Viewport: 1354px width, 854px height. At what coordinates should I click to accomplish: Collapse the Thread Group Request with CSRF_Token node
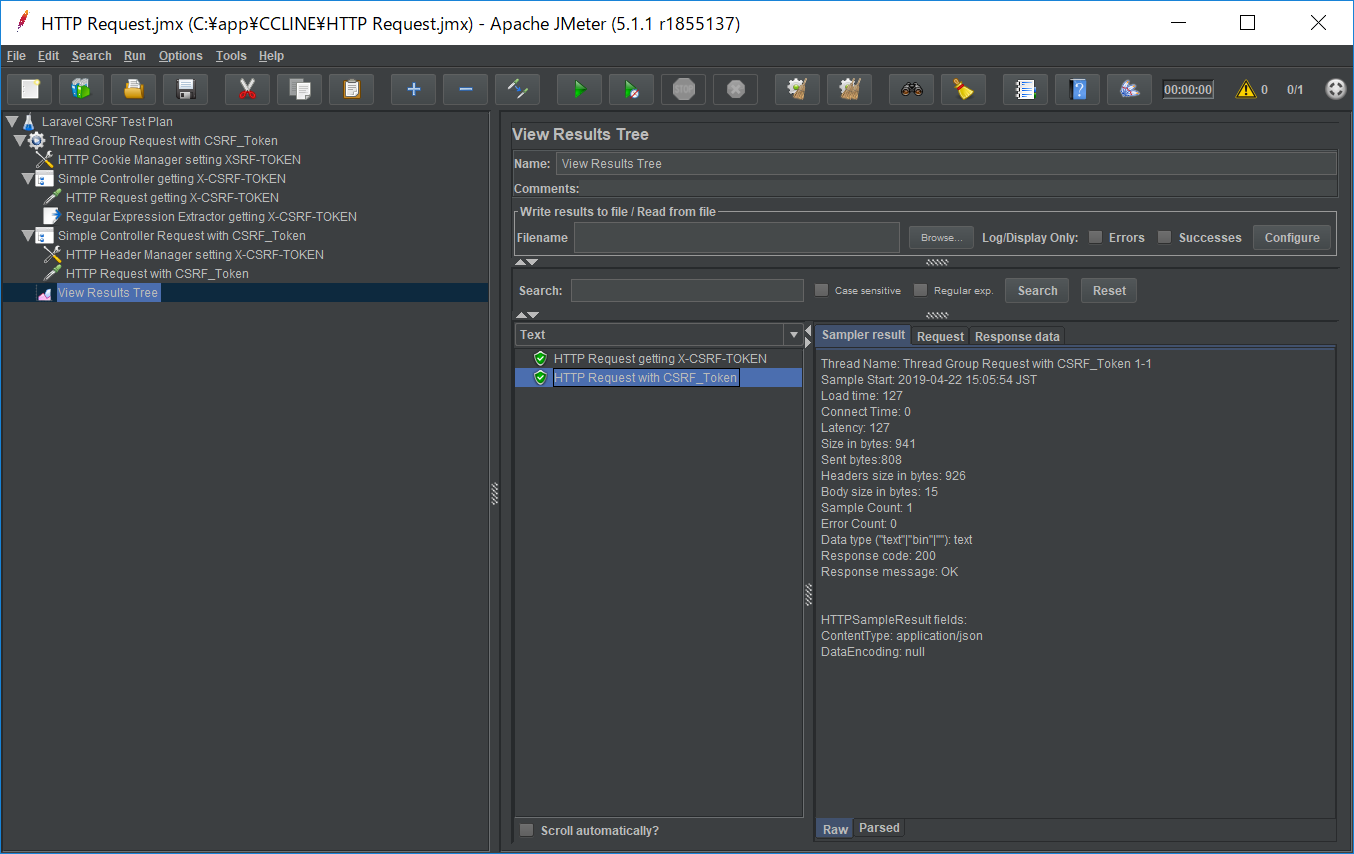pos(19,140)
